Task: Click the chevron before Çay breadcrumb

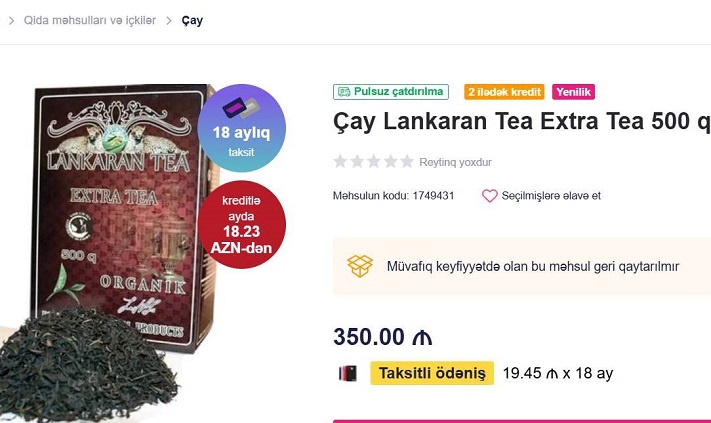Action: 169,20
